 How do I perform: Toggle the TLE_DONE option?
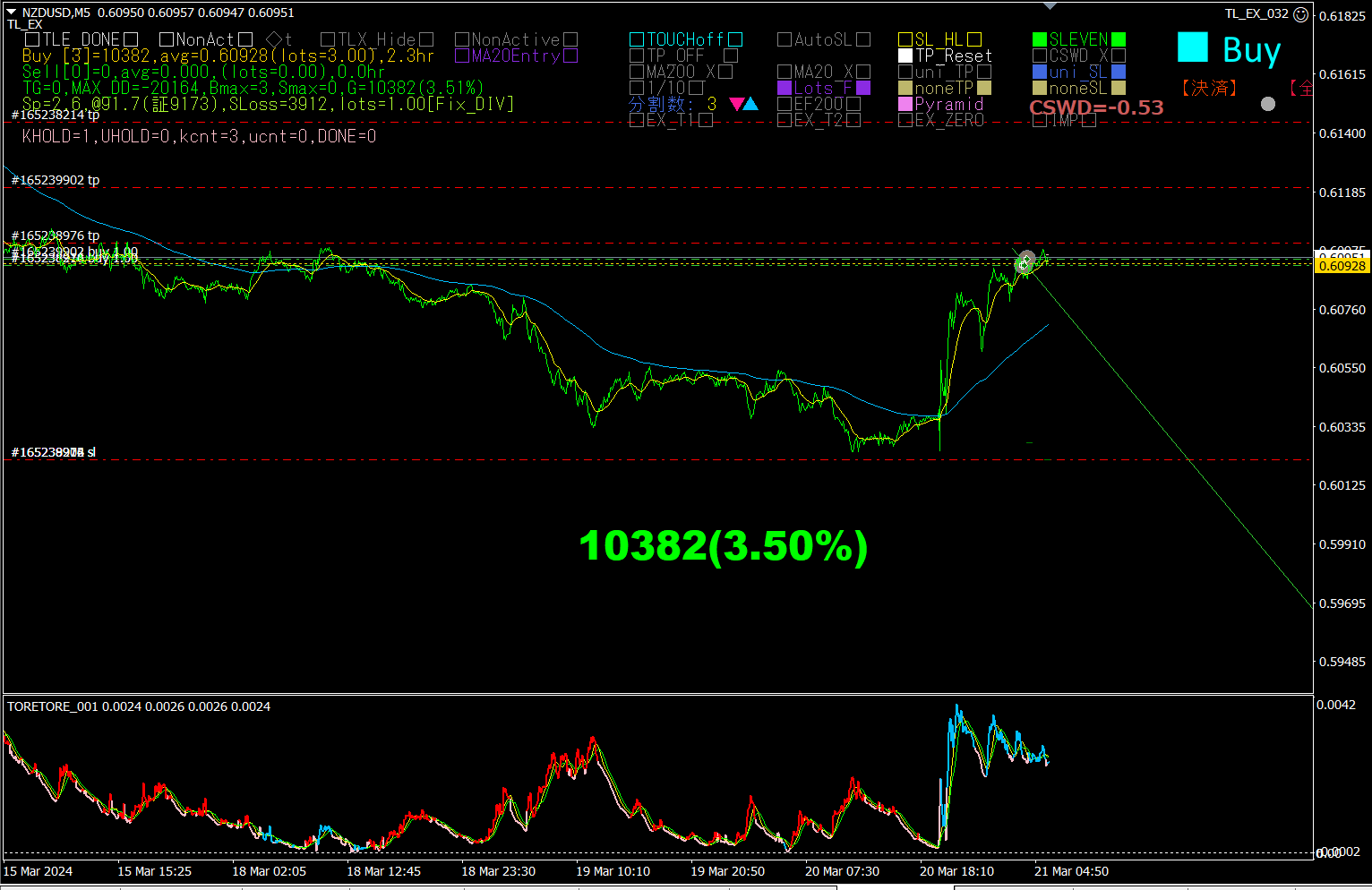click(81, 39)
